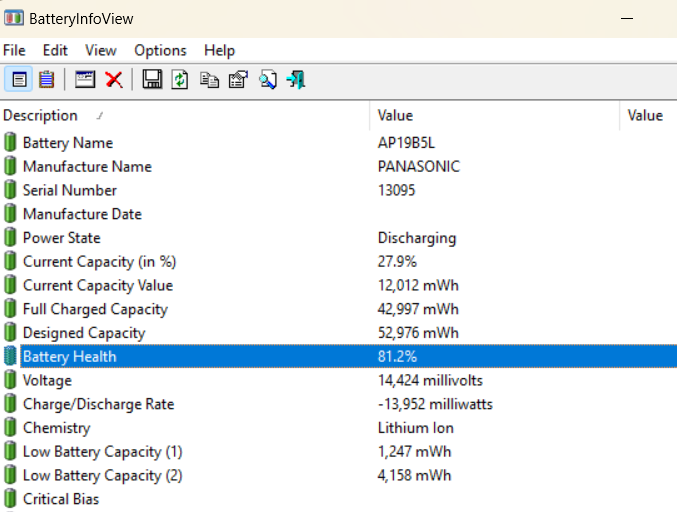Viewport: 677px width, 512px height.
Task: Click the AP19B5L battery name value
Action: [x=406, y=143]
